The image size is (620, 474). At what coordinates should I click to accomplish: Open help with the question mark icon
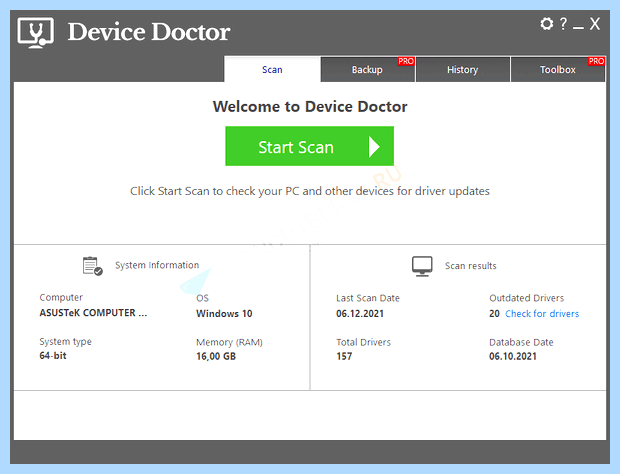coord(563,24)
